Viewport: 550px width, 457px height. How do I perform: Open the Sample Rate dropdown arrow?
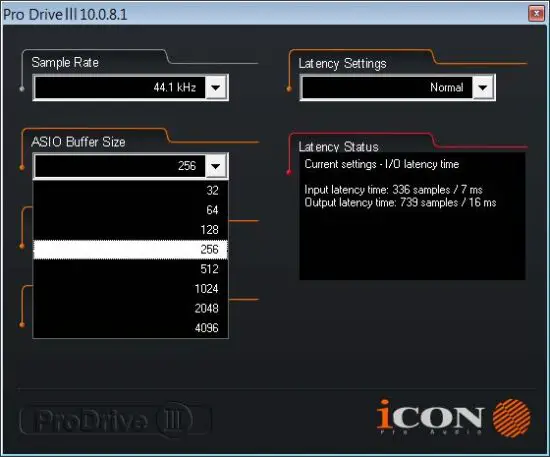click(216, 87)
